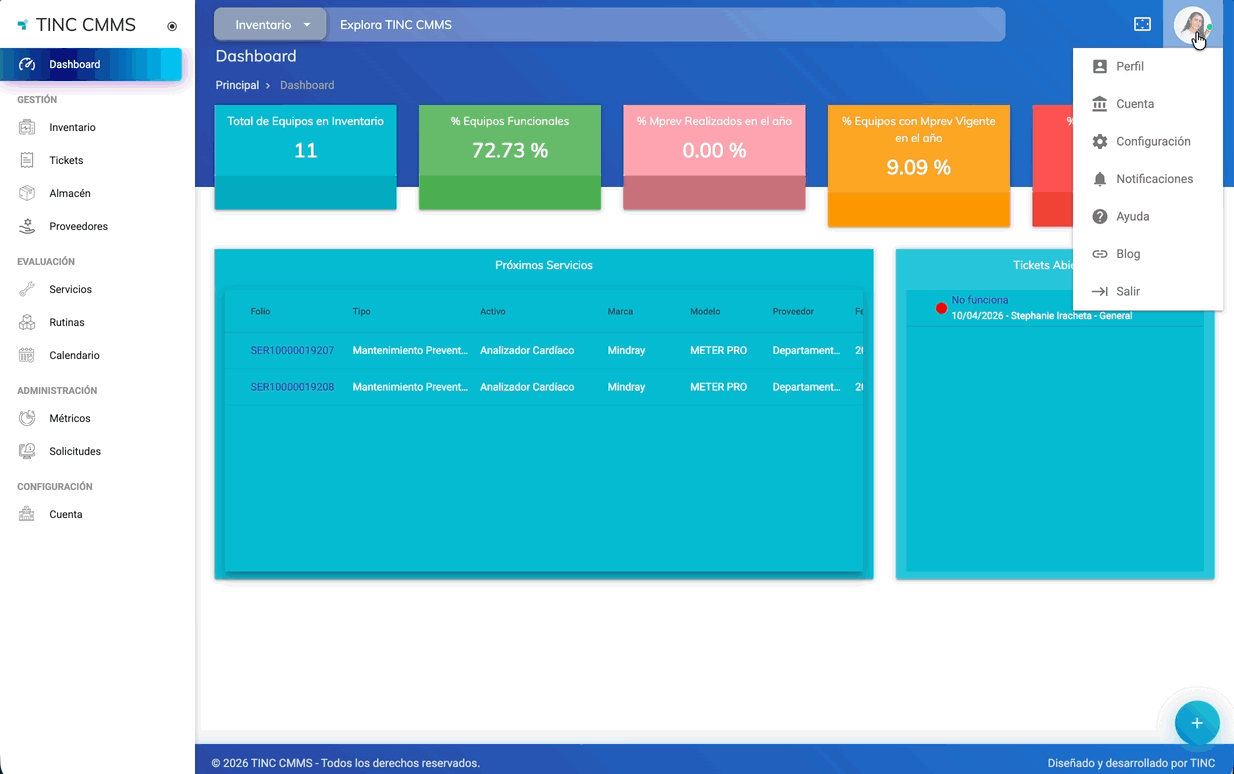Open Inventario from the sidebar icon
The image size is (1234, 774).
click(28, 128)
